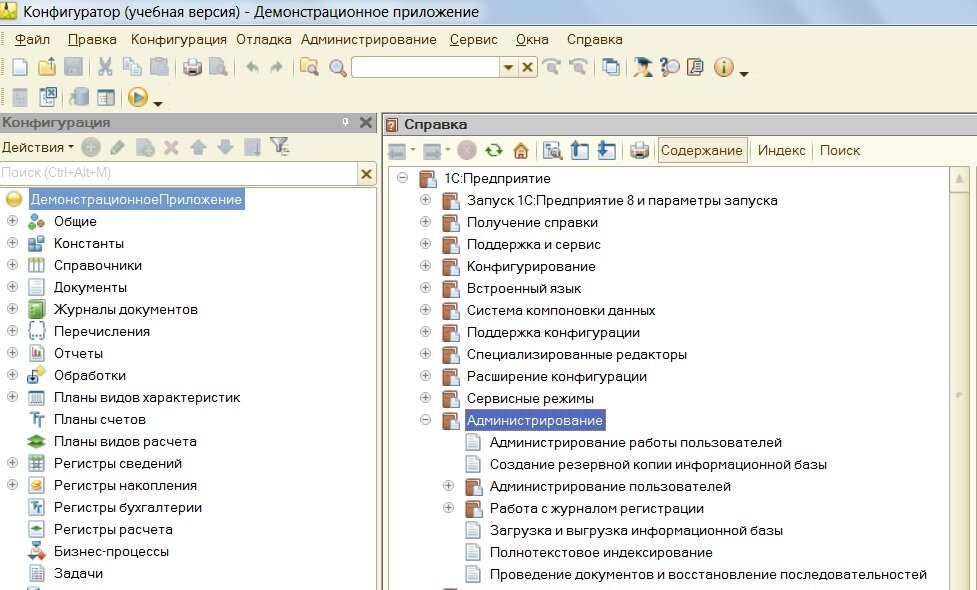This screenshot has height=590, width=977.
Task: Click the New document icon in main toolbar
Action: (20, 67)
